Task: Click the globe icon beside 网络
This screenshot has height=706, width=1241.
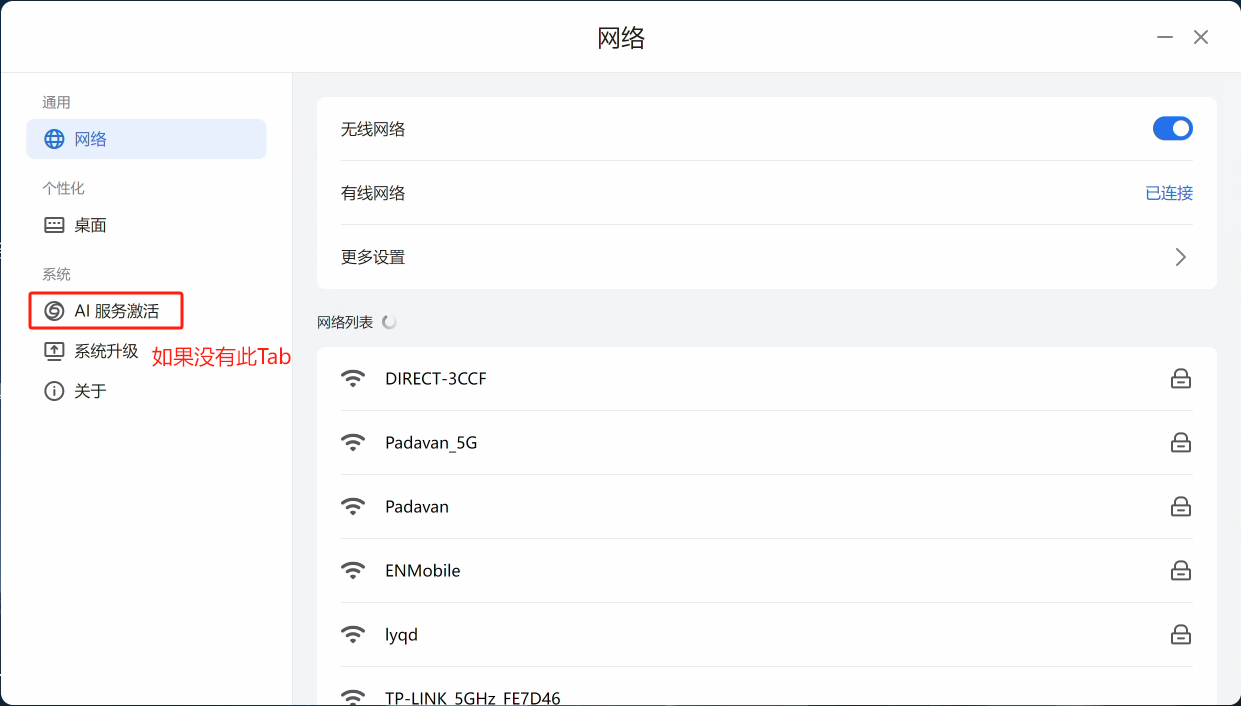Action: [54, 139]
